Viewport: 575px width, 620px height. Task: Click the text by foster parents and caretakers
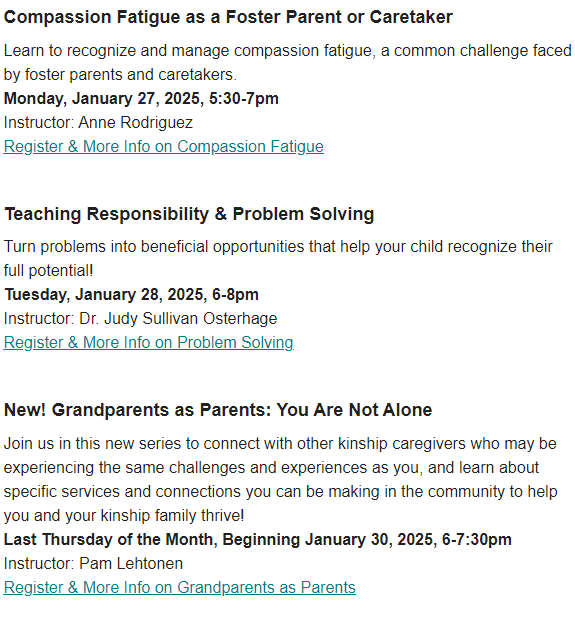tap(120, 75)
